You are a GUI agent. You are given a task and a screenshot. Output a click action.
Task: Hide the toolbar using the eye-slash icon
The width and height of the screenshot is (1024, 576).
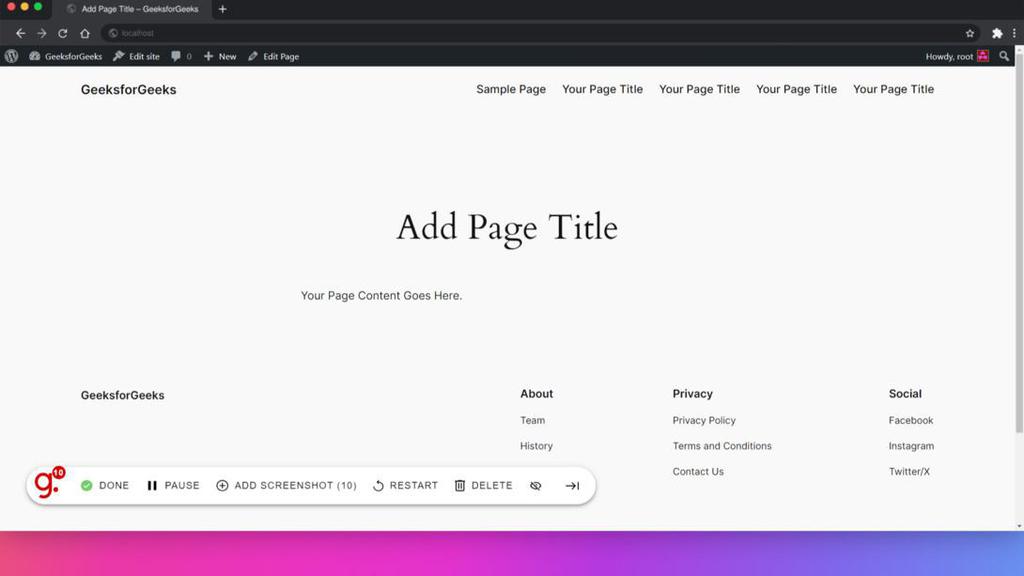[x=536, y=485]
